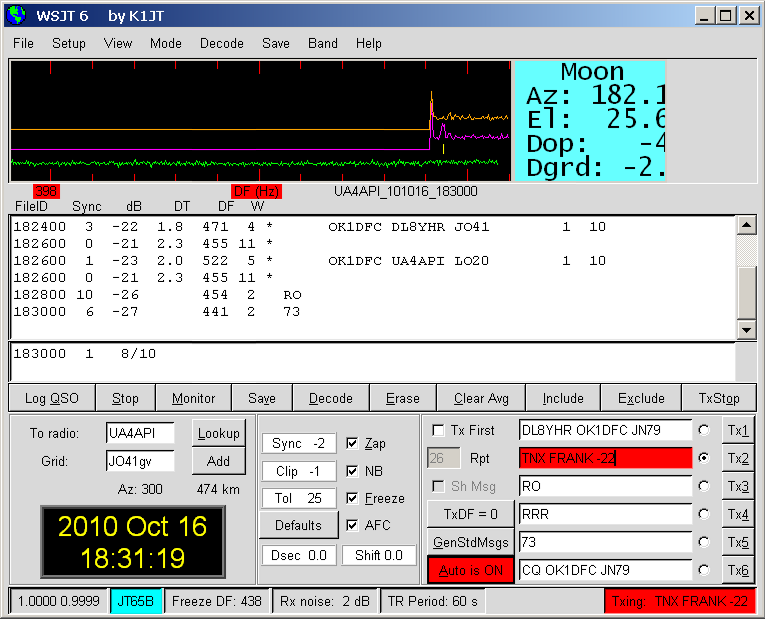Click the Grid locator input field
Viewport: 765px width, 619px height.
tap(140, 461)
